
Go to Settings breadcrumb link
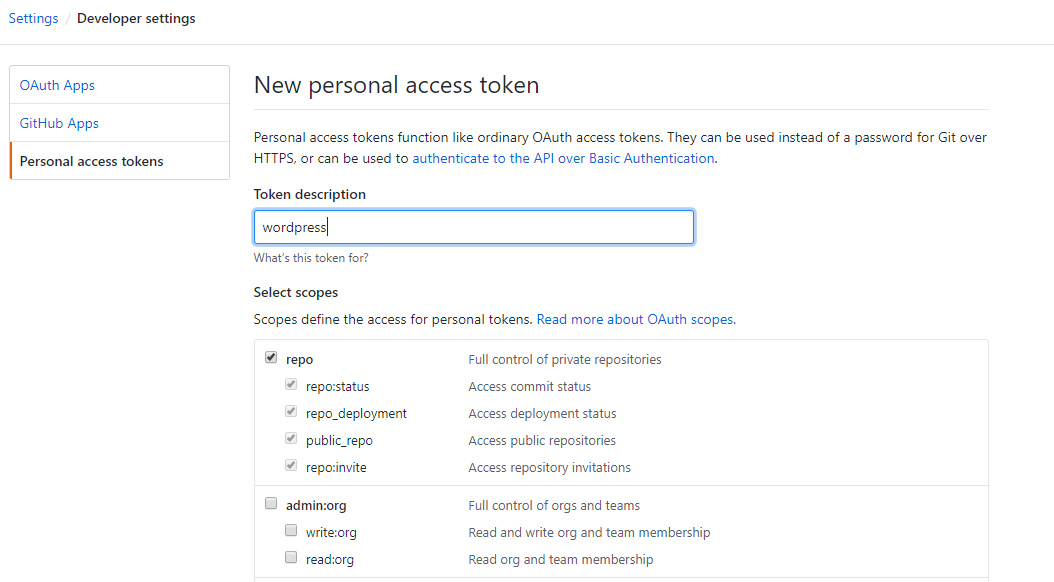click(x=33, y=19)
